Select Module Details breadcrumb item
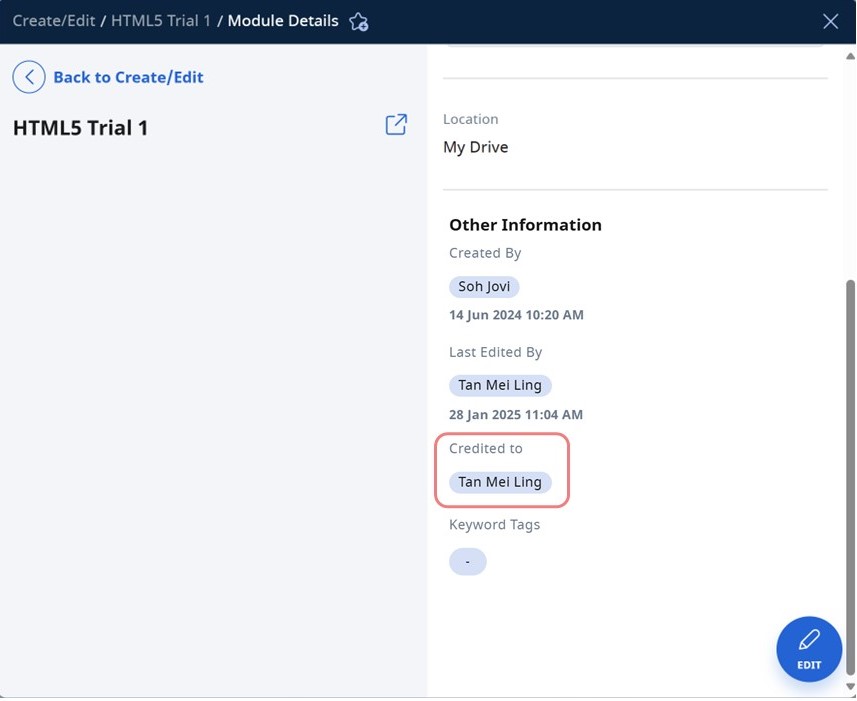 [x=283, y=21]
